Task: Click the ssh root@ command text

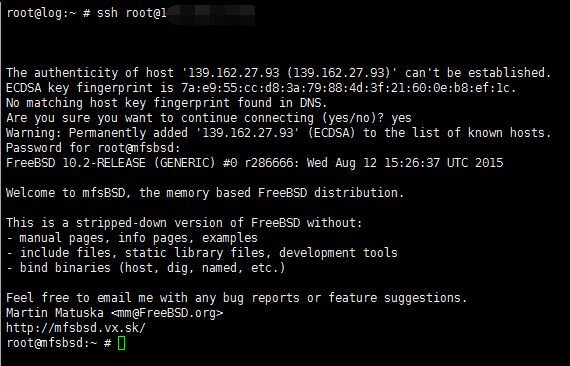Action: [x=132, y=13]
